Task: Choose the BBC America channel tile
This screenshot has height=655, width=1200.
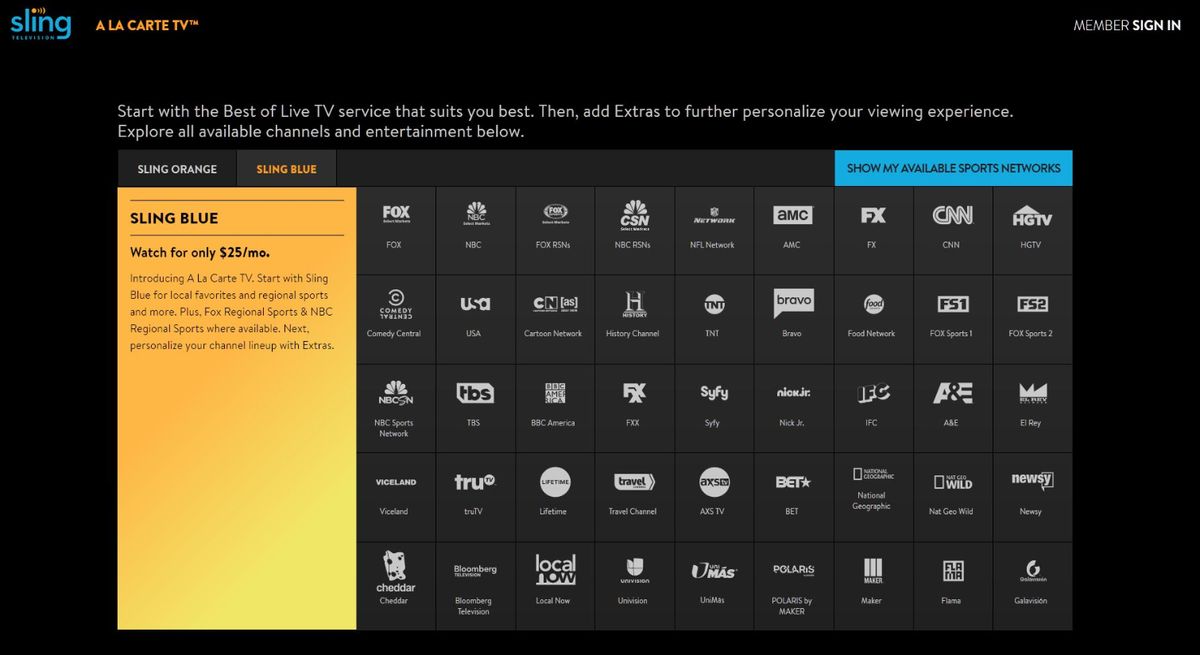Action: tap(555, 408)
